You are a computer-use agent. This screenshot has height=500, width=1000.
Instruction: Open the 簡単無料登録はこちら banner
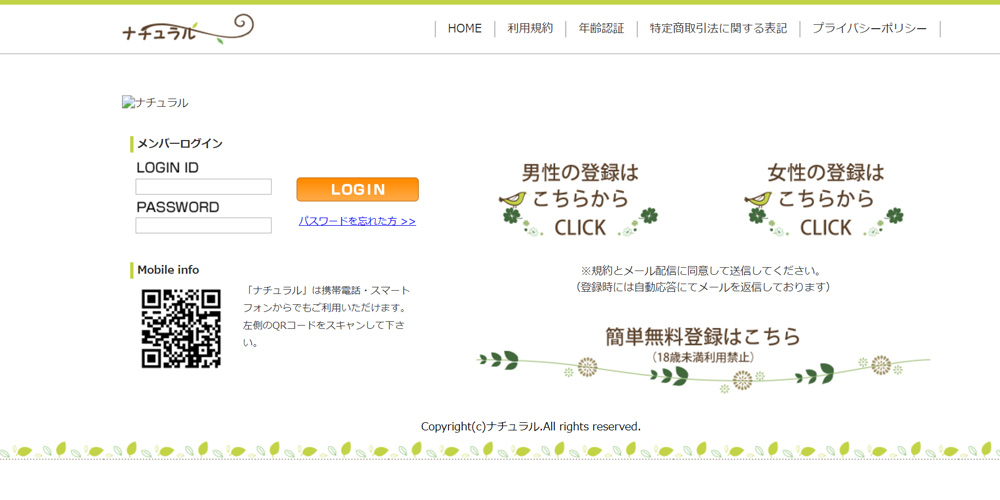click(x=703, y=356)
